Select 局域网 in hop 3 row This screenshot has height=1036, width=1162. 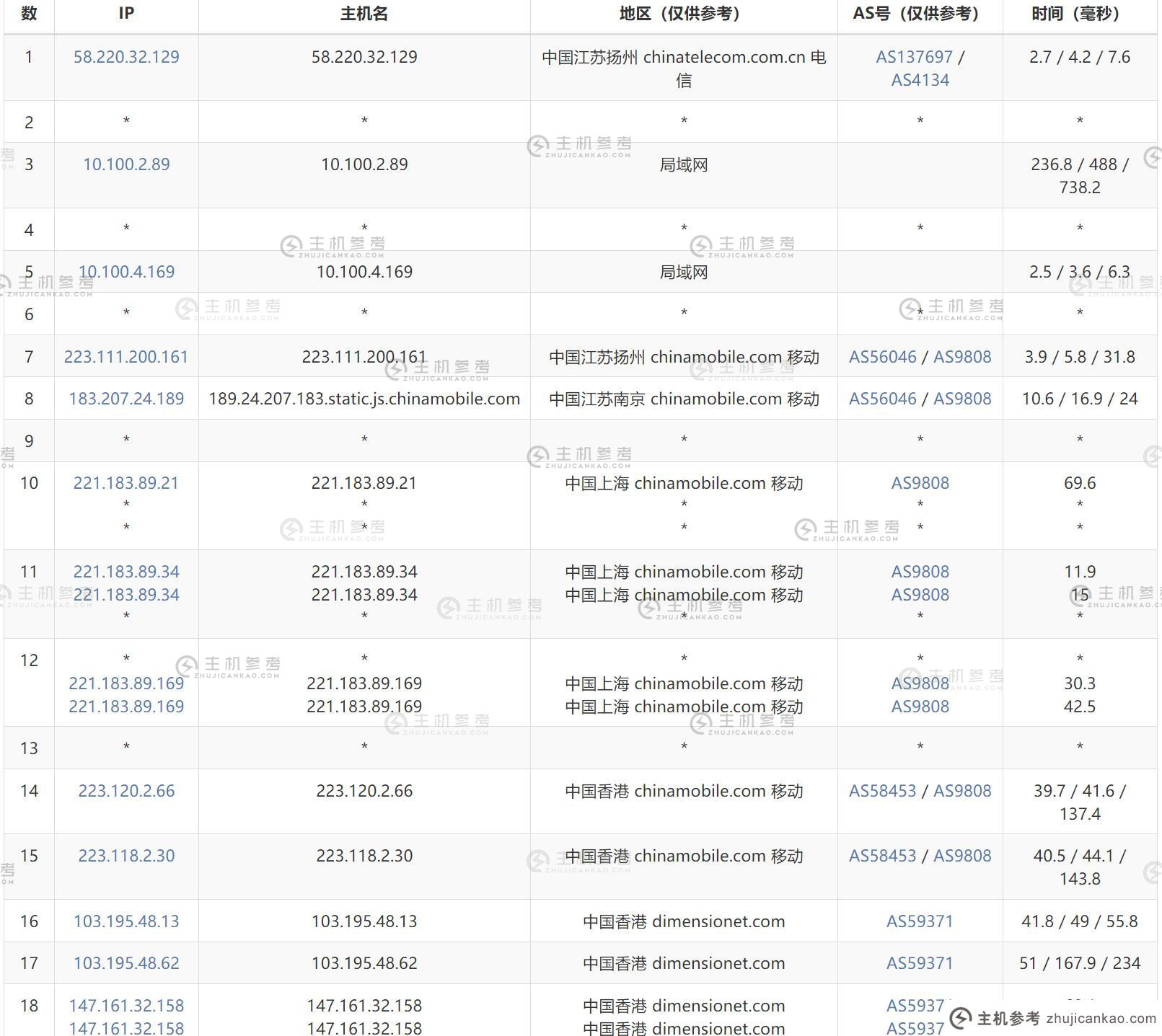click(684, 164)
